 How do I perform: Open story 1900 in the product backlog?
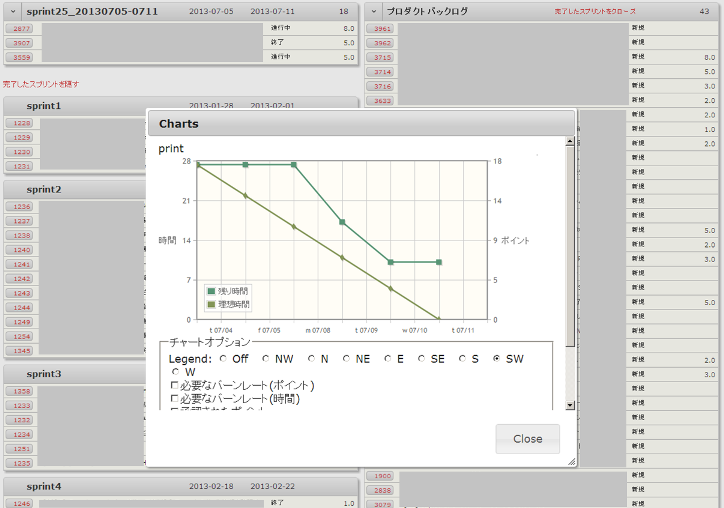(x=382, y=476)
